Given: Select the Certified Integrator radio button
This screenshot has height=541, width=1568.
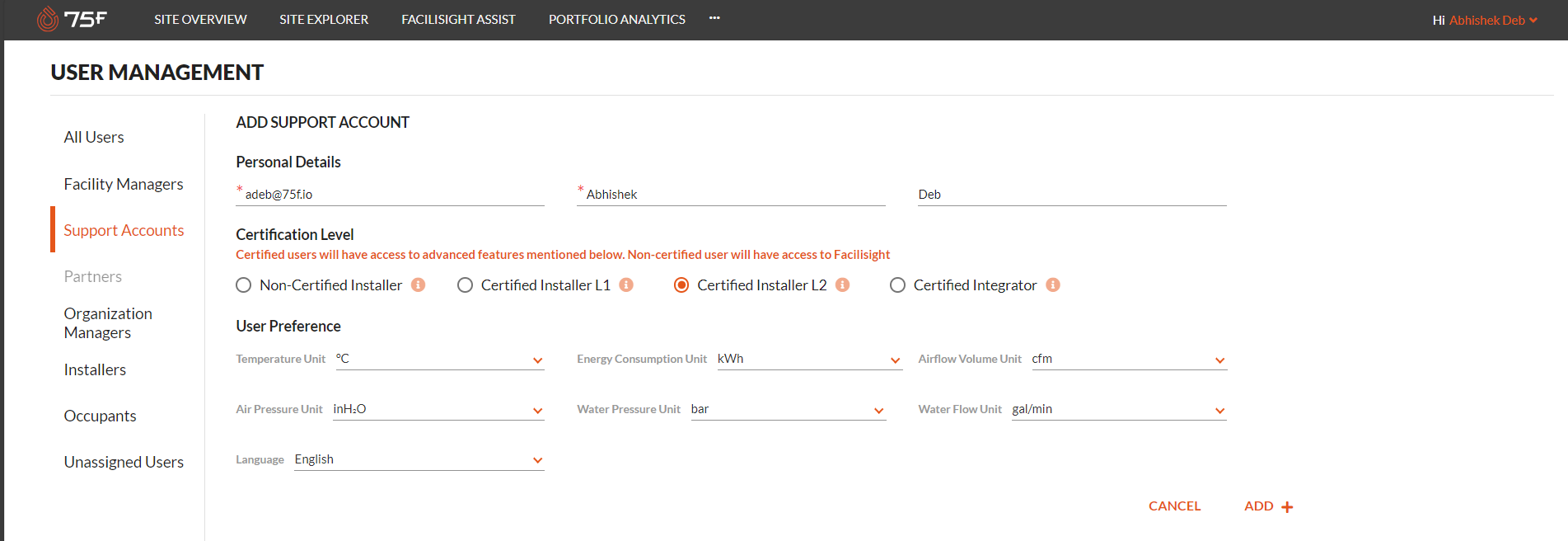Looking at the screenshot, I should pyautogui.click(x=898, y=285).
